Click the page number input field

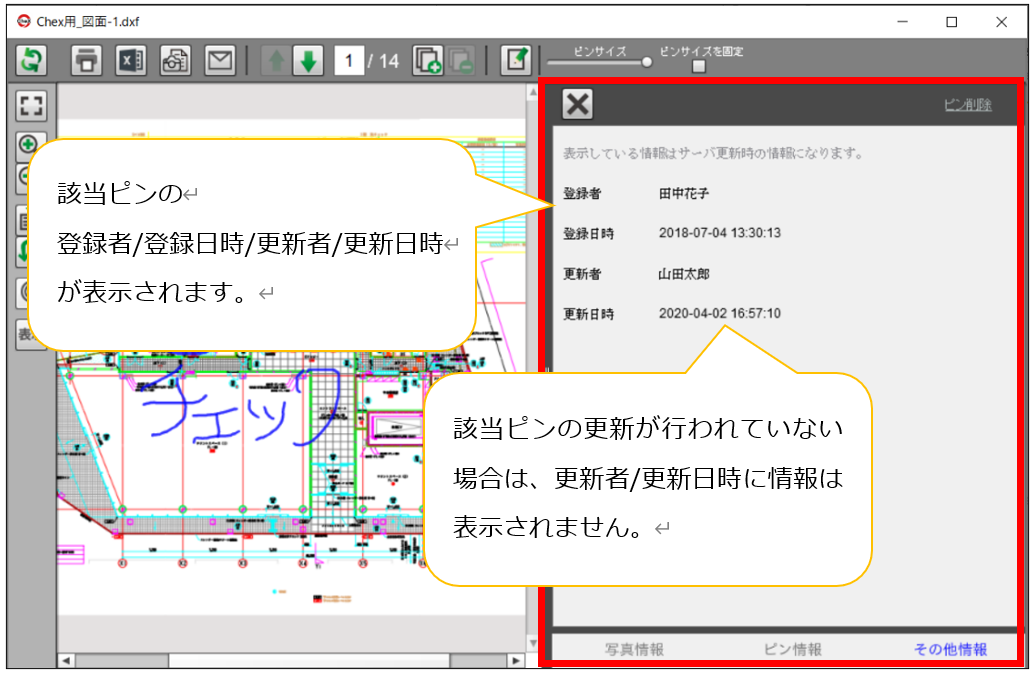click(x=349, y=61)
